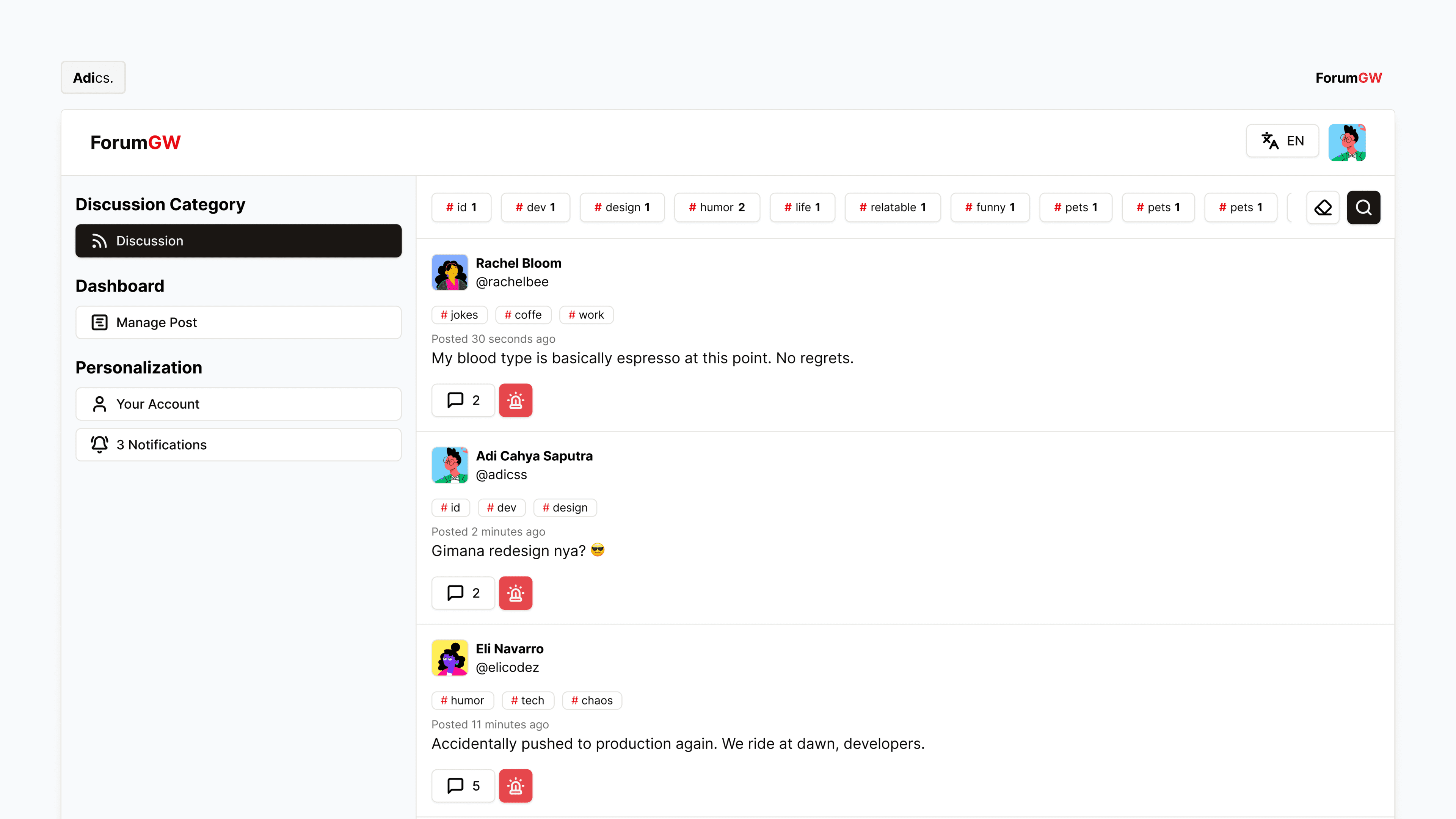Click the profile avatar in header

tap(1347, 143)
